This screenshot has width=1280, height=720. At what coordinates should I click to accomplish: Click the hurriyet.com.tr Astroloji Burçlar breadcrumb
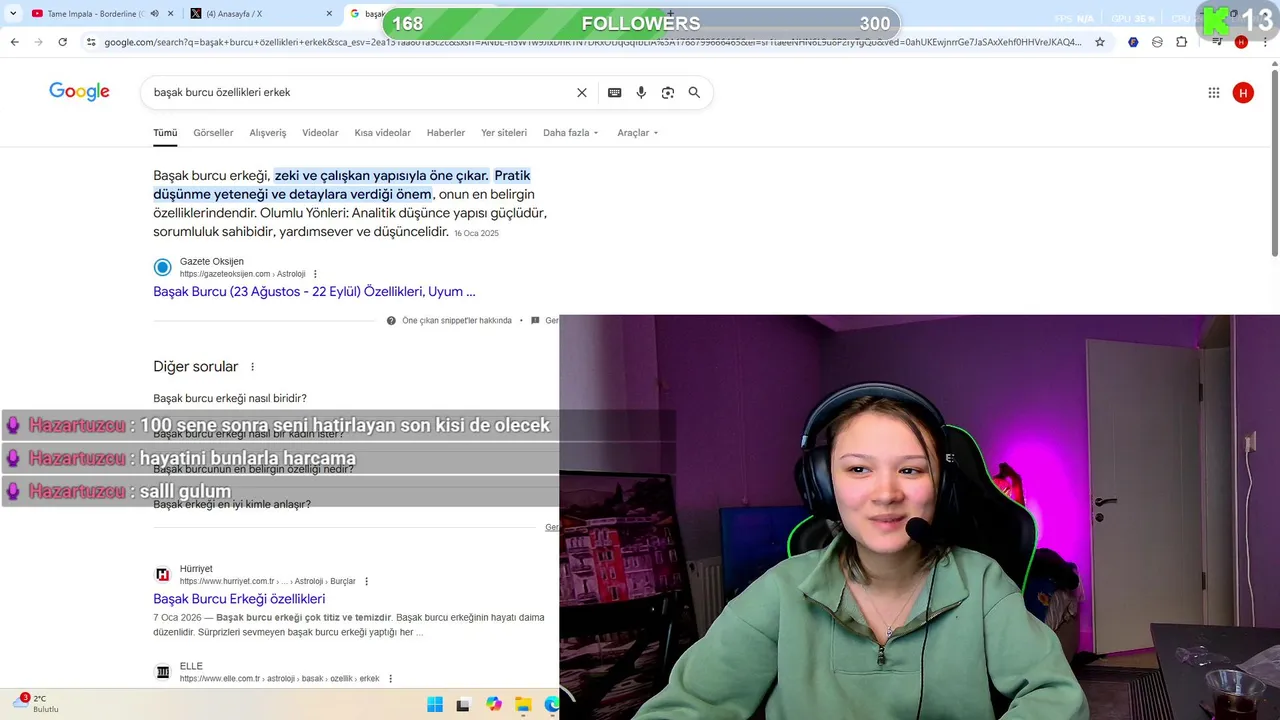pyautogui.click(x=268, y=581)
